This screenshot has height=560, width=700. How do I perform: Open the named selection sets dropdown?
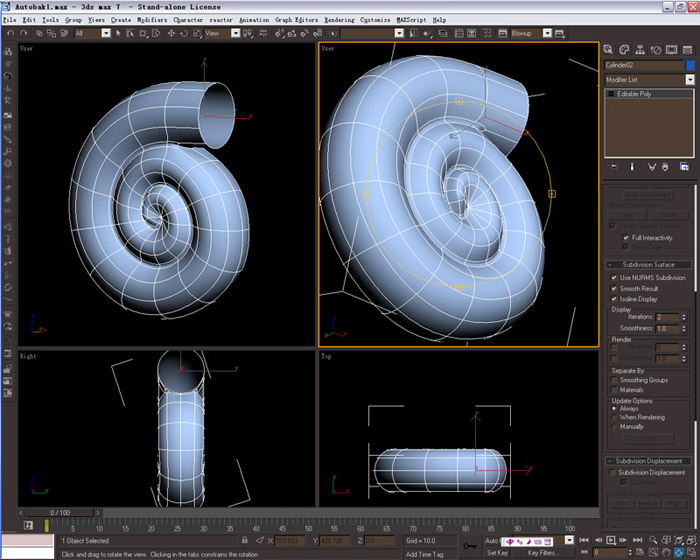point(399,33)
